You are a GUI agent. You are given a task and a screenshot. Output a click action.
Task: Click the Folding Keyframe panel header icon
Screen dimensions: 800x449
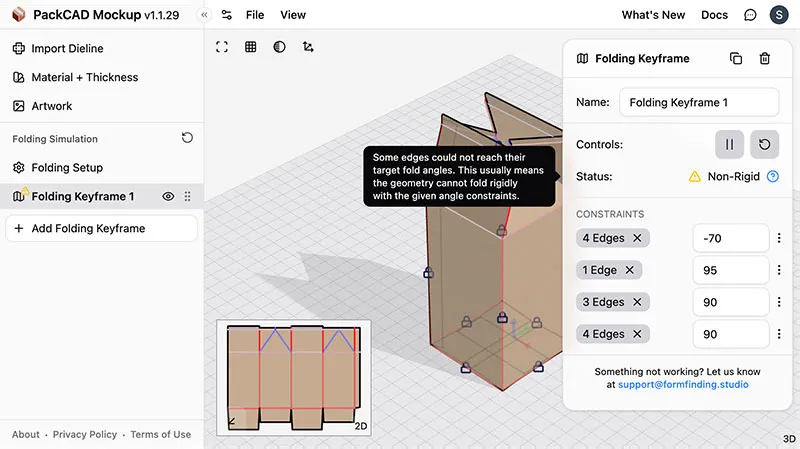(582, 59)
